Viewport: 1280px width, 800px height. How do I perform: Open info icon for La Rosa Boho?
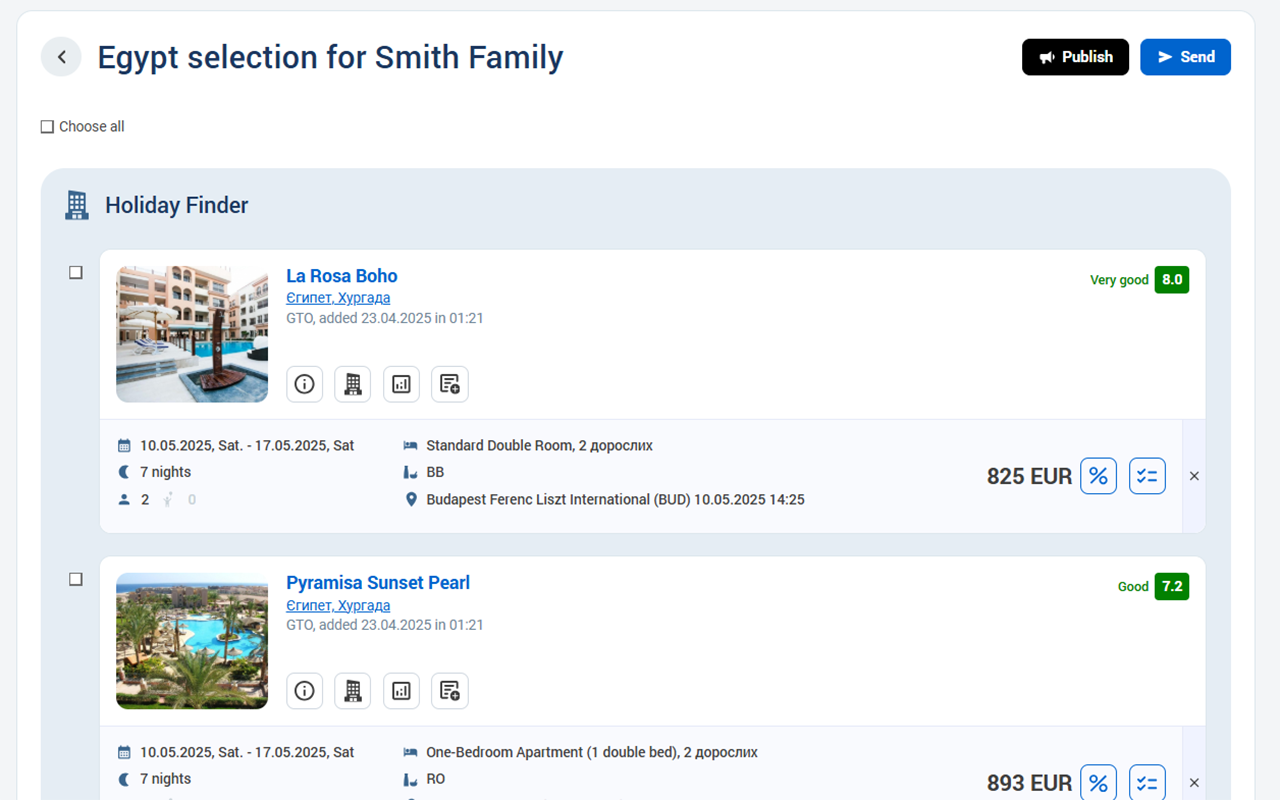tap(305, 384)
